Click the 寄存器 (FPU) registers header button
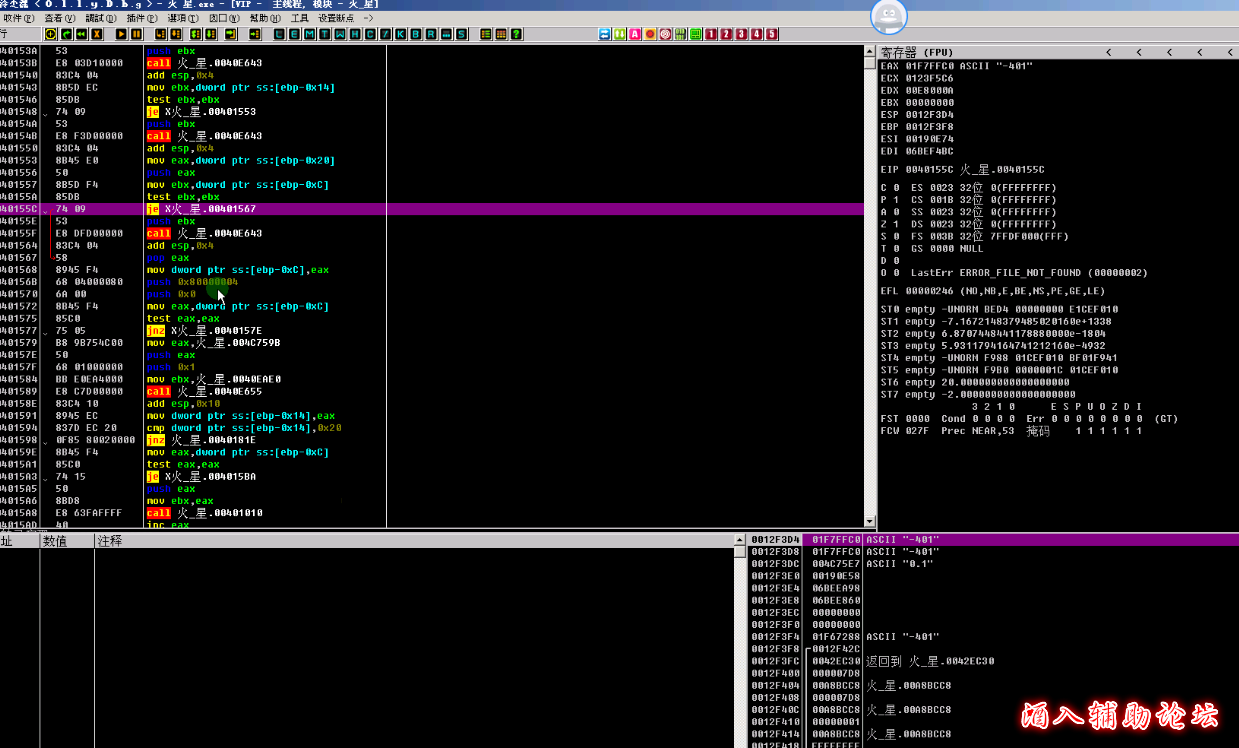1239x748 pixels. pyautogui.click(x=917, y=52)
